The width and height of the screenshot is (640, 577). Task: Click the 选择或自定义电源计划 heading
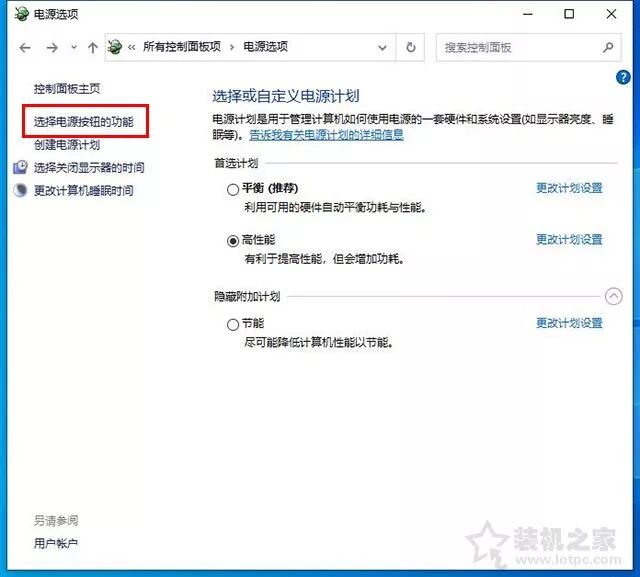(x=285, y=96)
